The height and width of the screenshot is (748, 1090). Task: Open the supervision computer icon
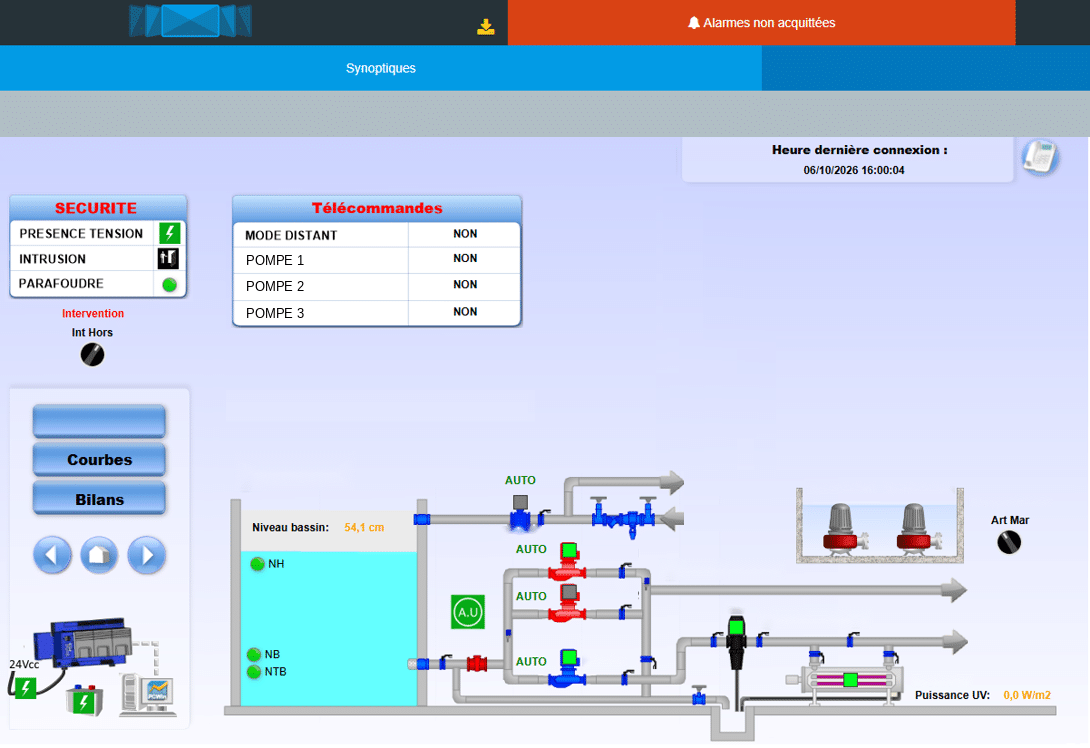147,694
